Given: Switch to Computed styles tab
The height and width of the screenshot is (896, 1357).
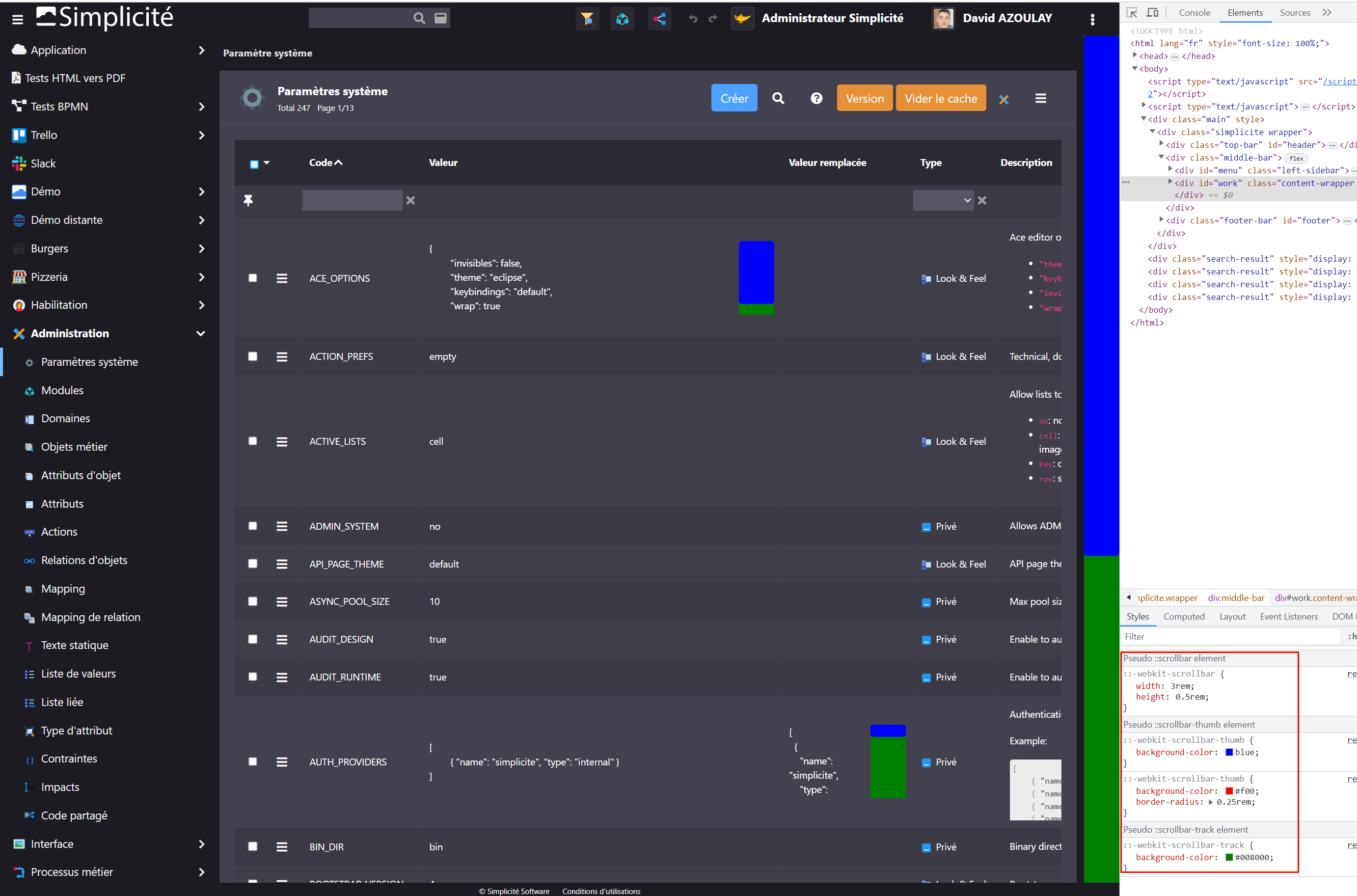Looking at the screenshot, I should [1184, 616].
